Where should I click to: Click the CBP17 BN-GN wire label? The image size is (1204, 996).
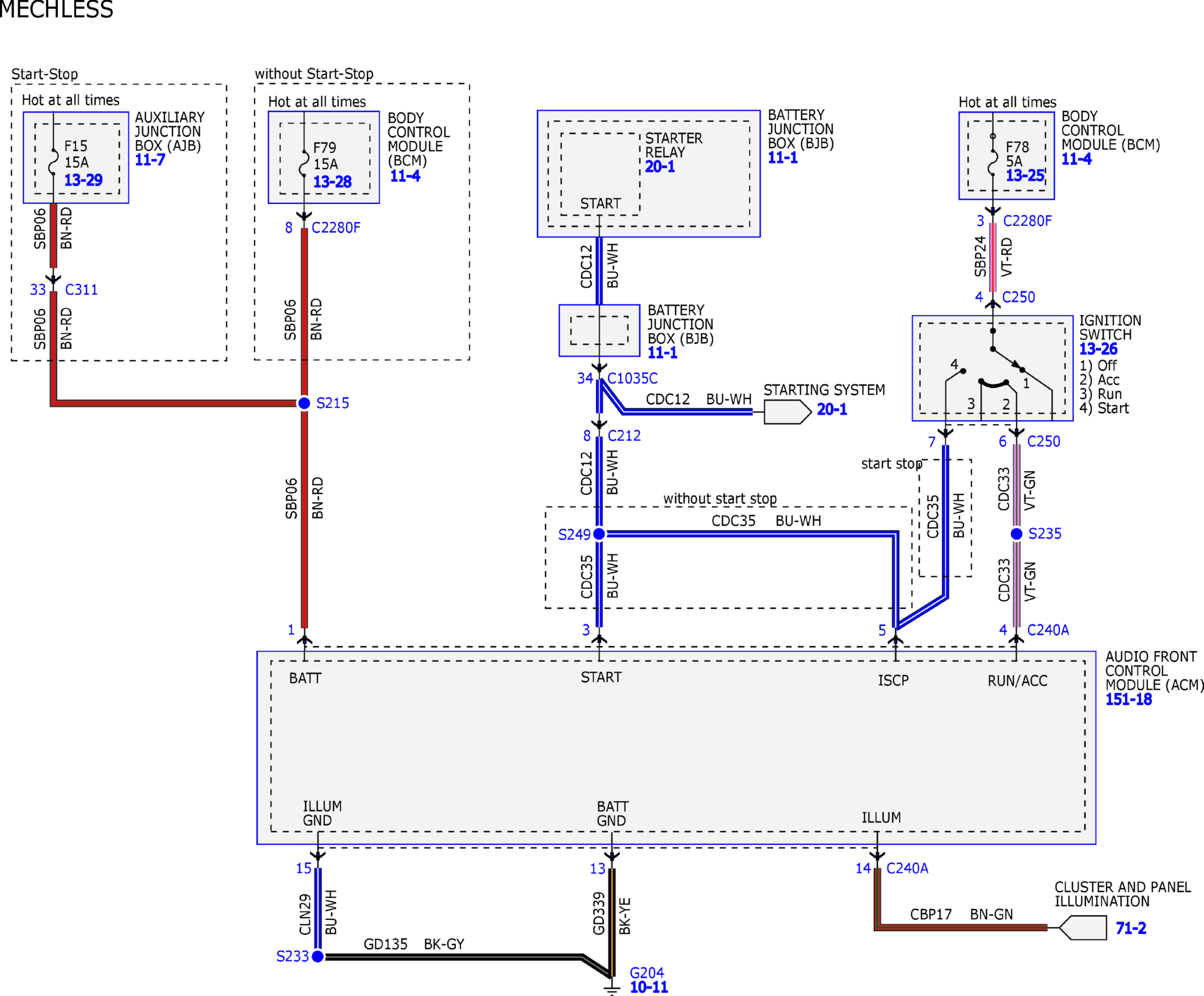pos(962,914)
